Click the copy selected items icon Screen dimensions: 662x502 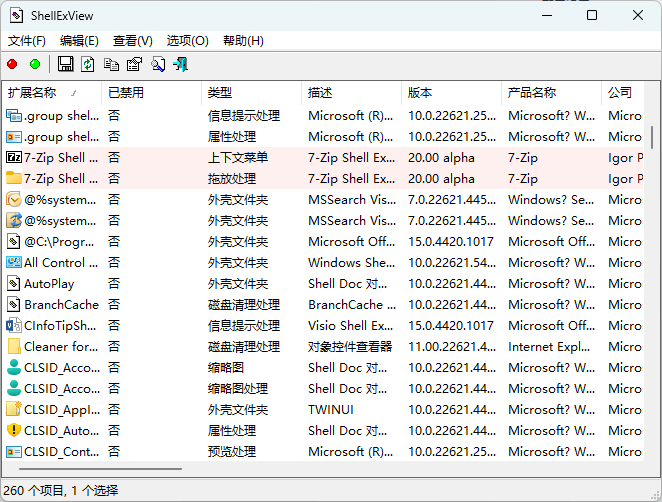[x=111, y=65]
